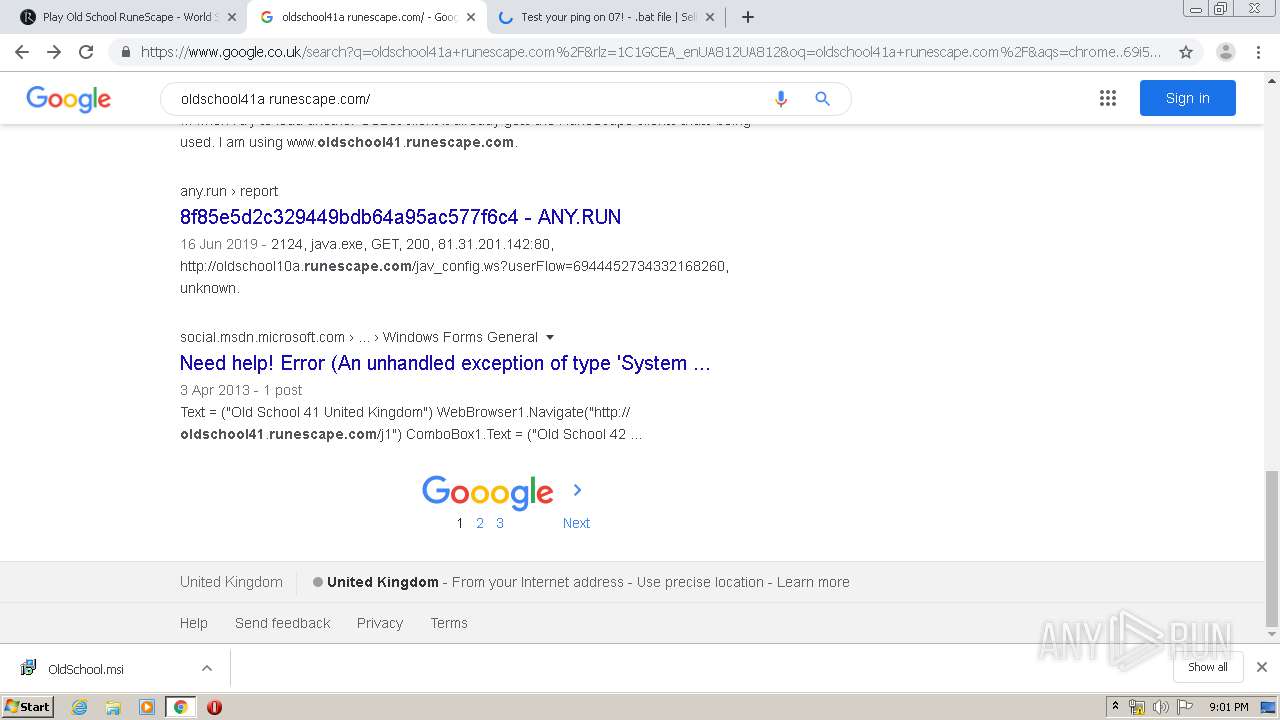Go to next results page chevron
Viewport: 1280px width, 720px height.
point(577,490)
